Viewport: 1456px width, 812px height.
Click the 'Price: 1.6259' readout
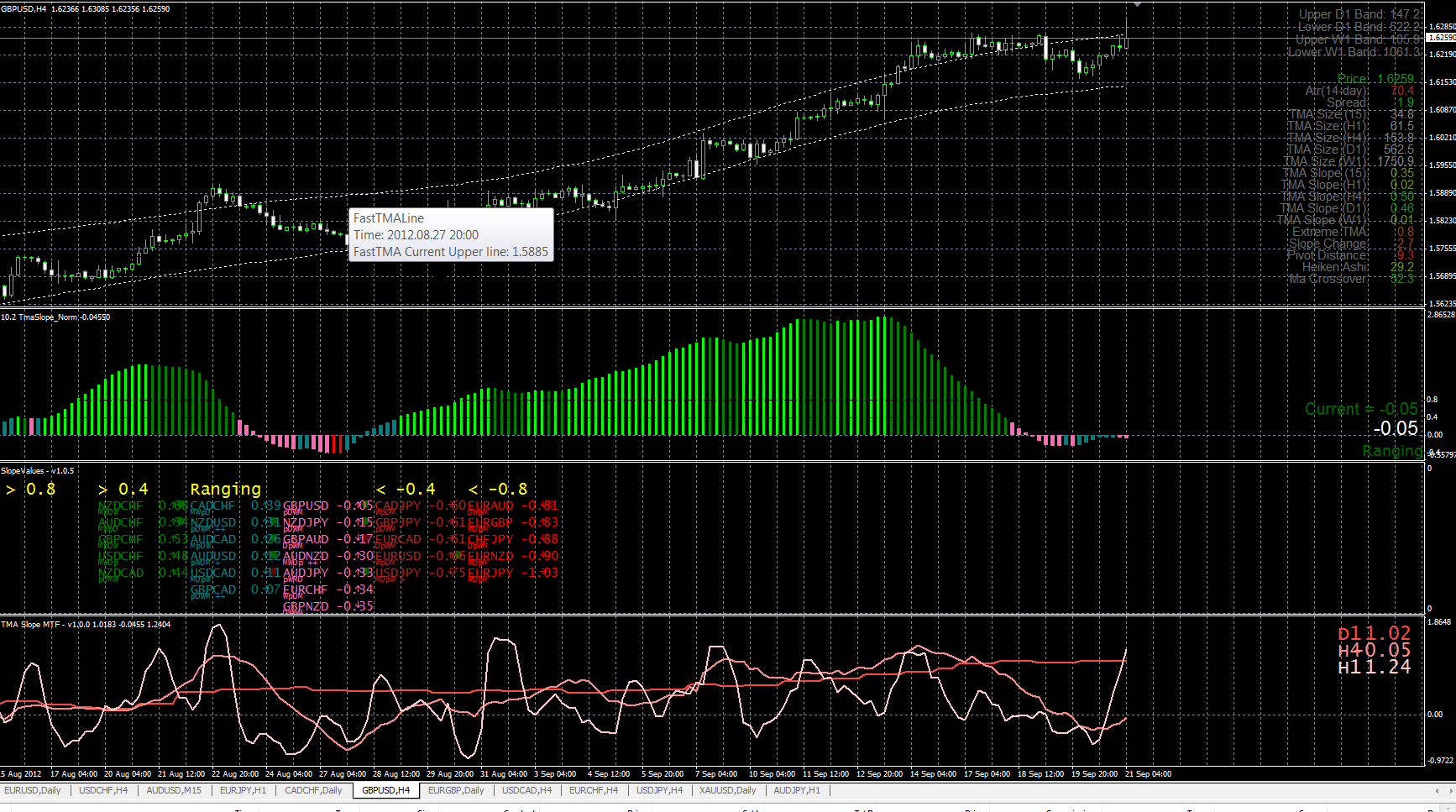[x=1375, y=79]
